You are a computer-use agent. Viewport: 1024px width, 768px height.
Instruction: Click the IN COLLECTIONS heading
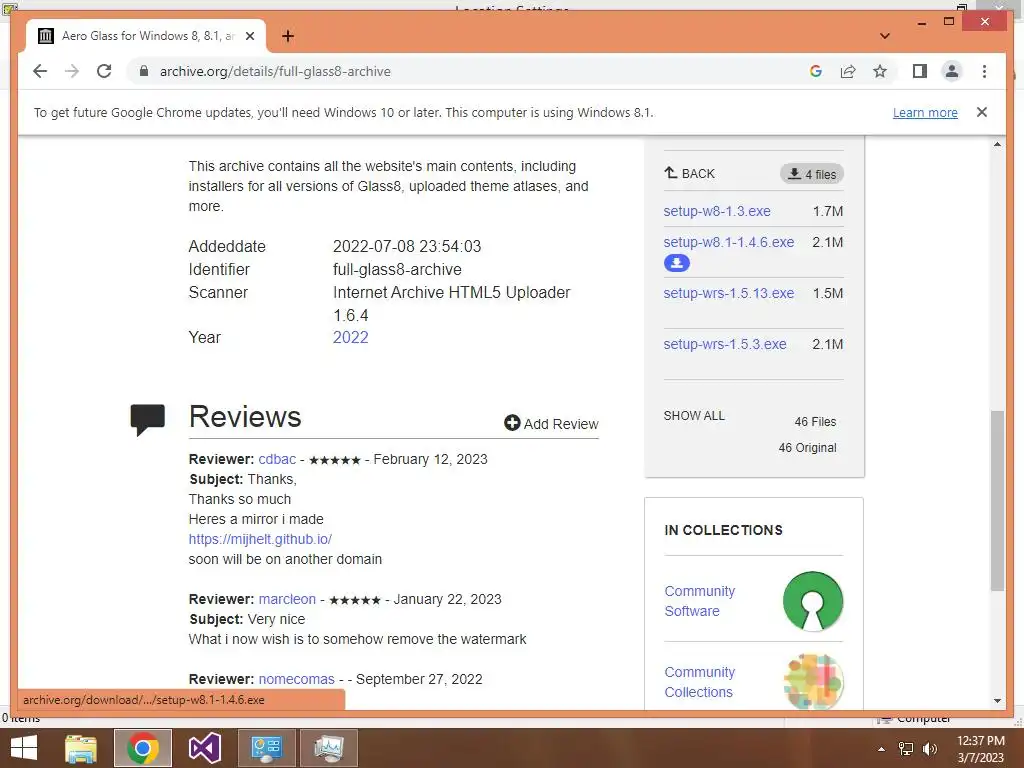coord(723,530)
